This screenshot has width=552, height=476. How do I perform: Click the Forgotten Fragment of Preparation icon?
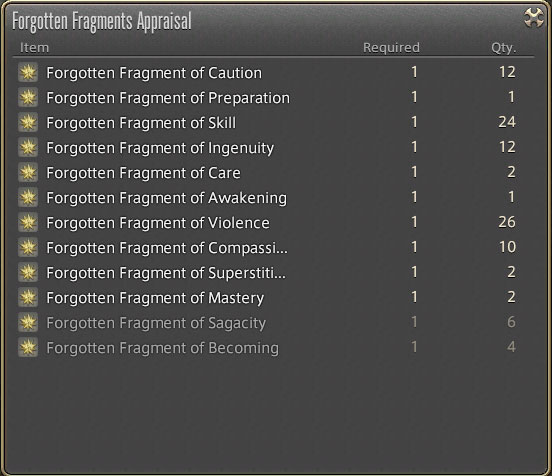point(28,98)
